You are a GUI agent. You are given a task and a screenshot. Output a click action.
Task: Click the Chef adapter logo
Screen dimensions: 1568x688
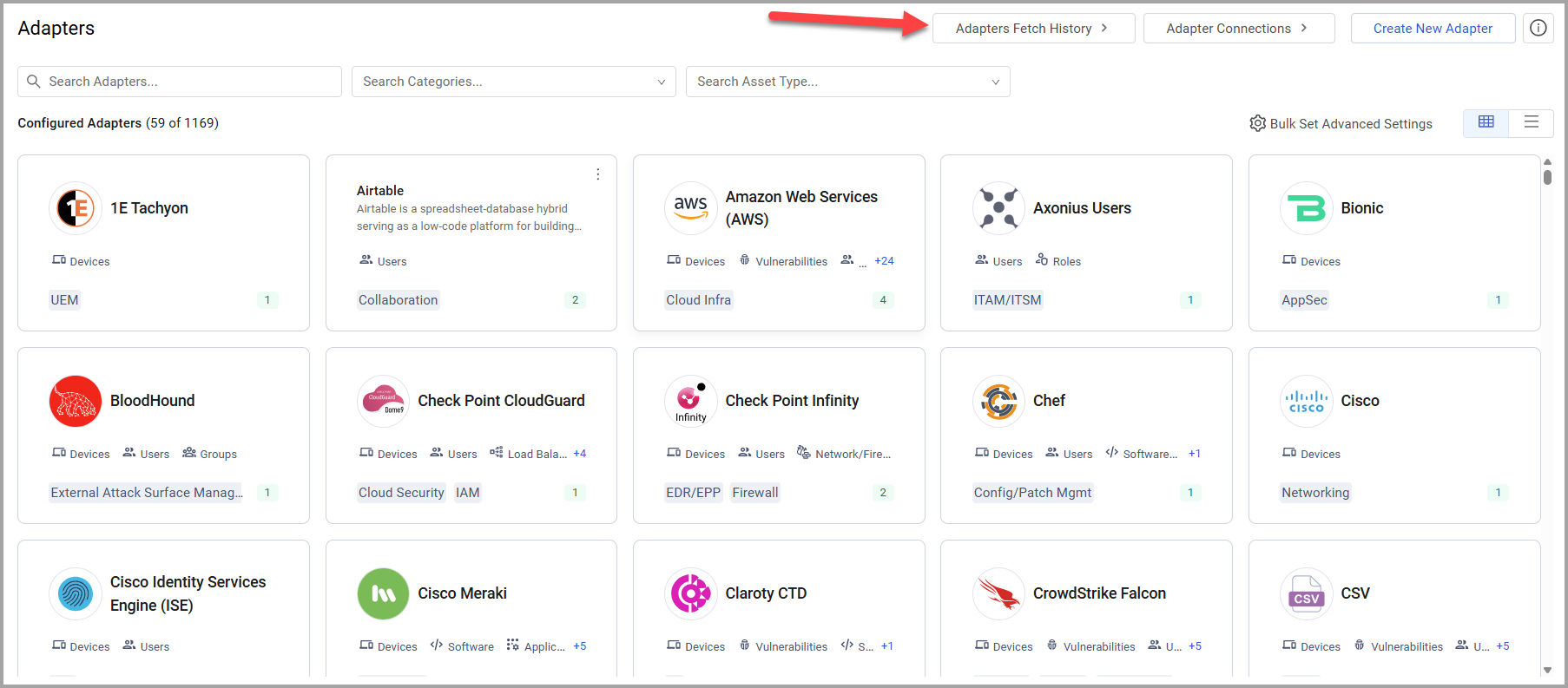(998, 401)
